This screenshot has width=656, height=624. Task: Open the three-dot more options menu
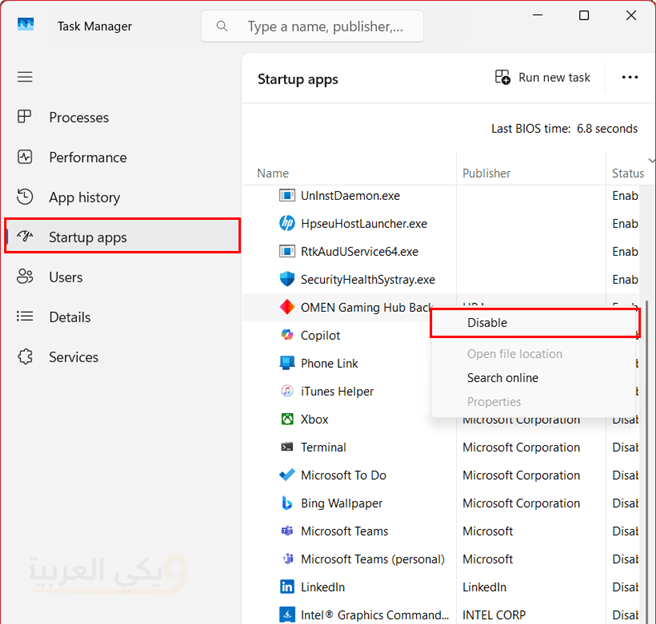630,77
